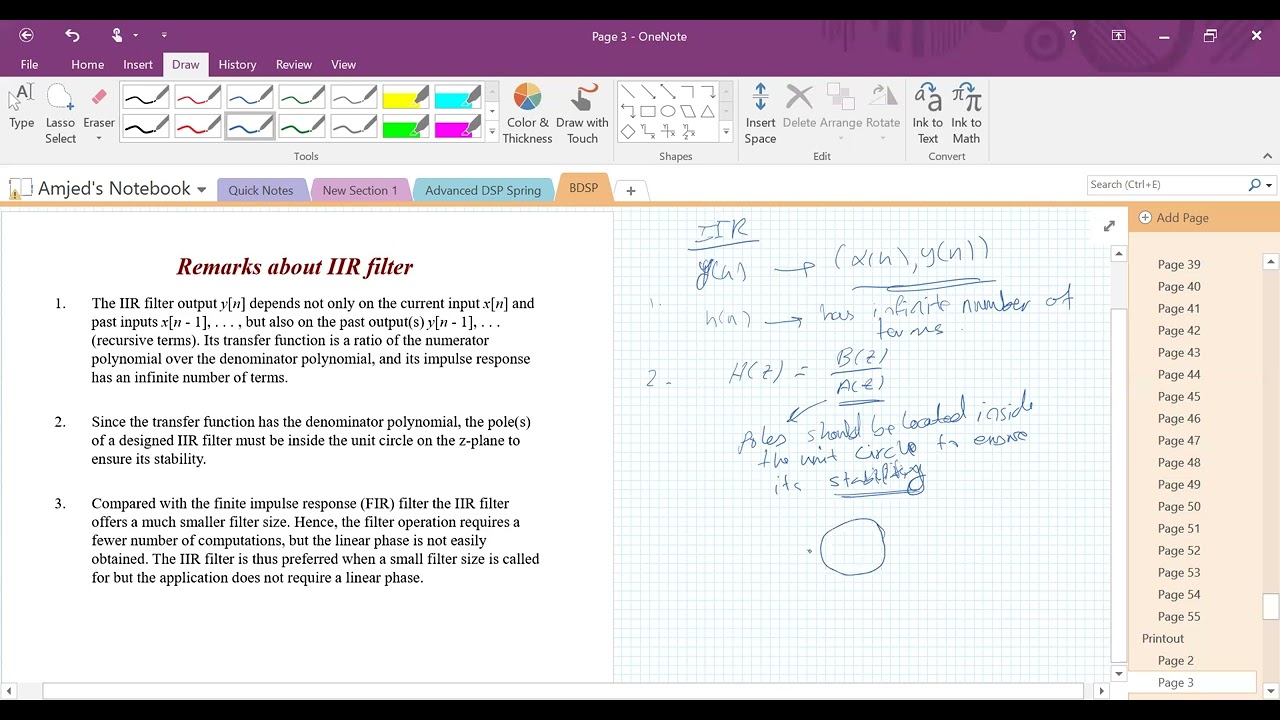
Task: Click the Undo button
Action: pos(72,35)
